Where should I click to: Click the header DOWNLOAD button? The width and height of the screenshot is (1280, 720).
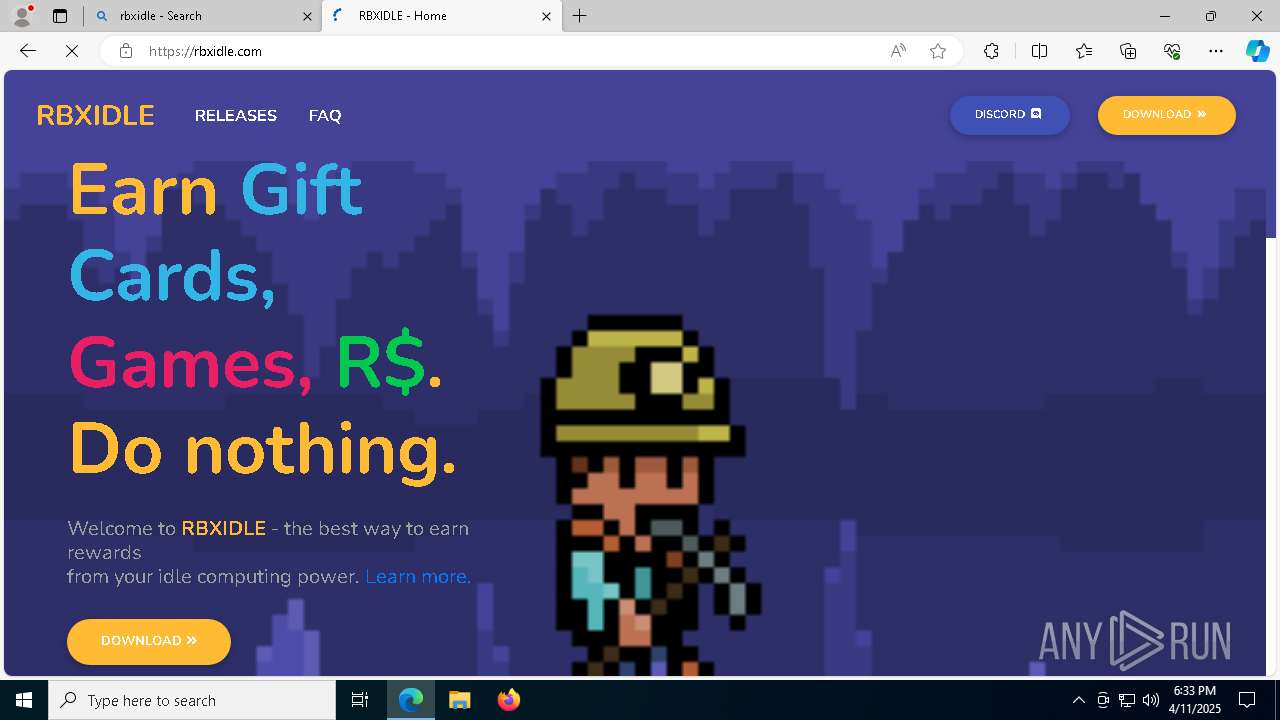[x=1166, y=115]
